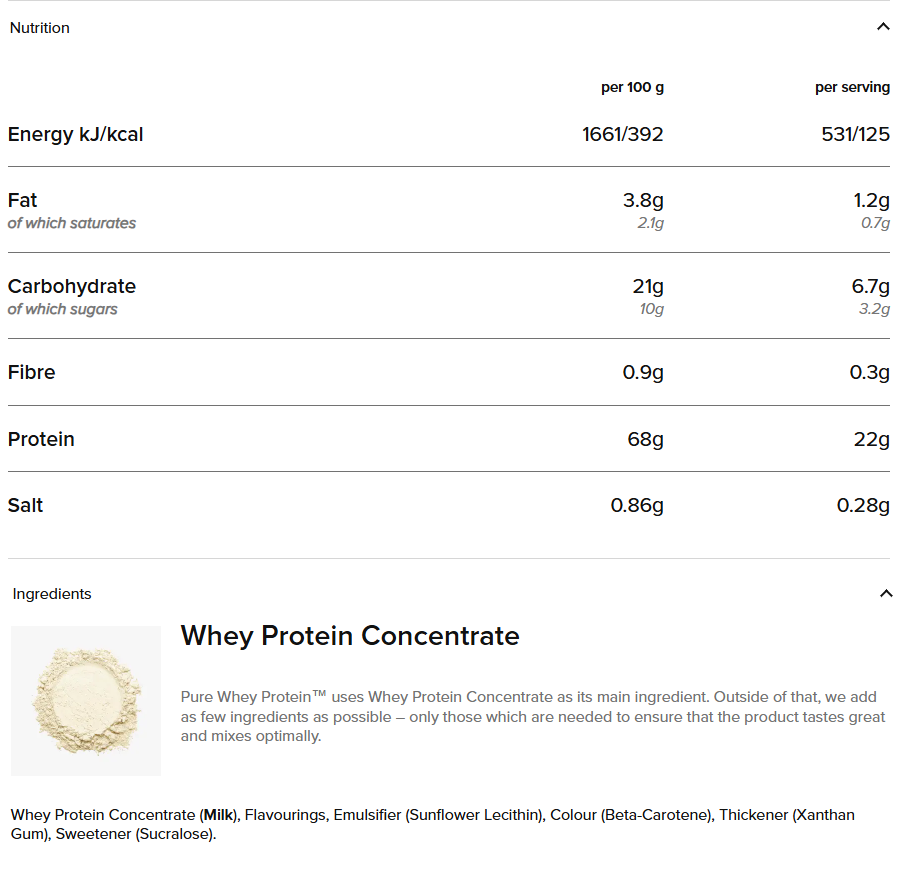Click the Carbohydrate row label
Viewport: 904px width, 872px height.
point(72,286)
